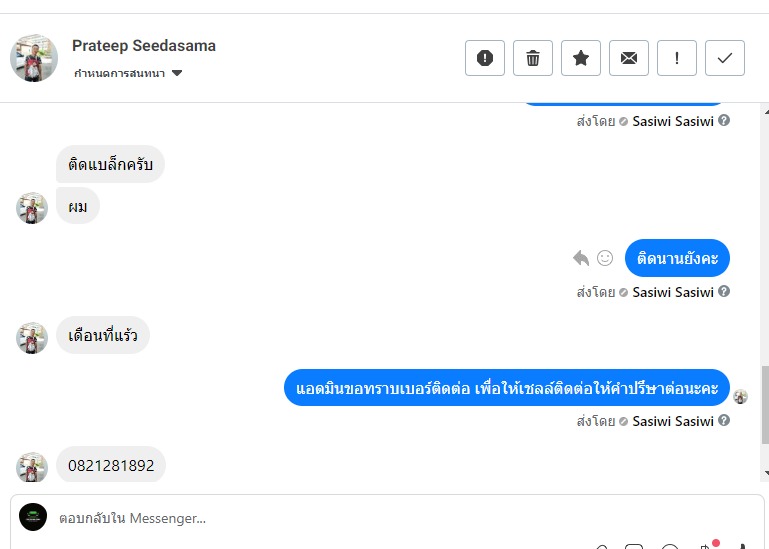Reply to the 'ติดนานยังคะ' message using the arrow

(581, 258)
